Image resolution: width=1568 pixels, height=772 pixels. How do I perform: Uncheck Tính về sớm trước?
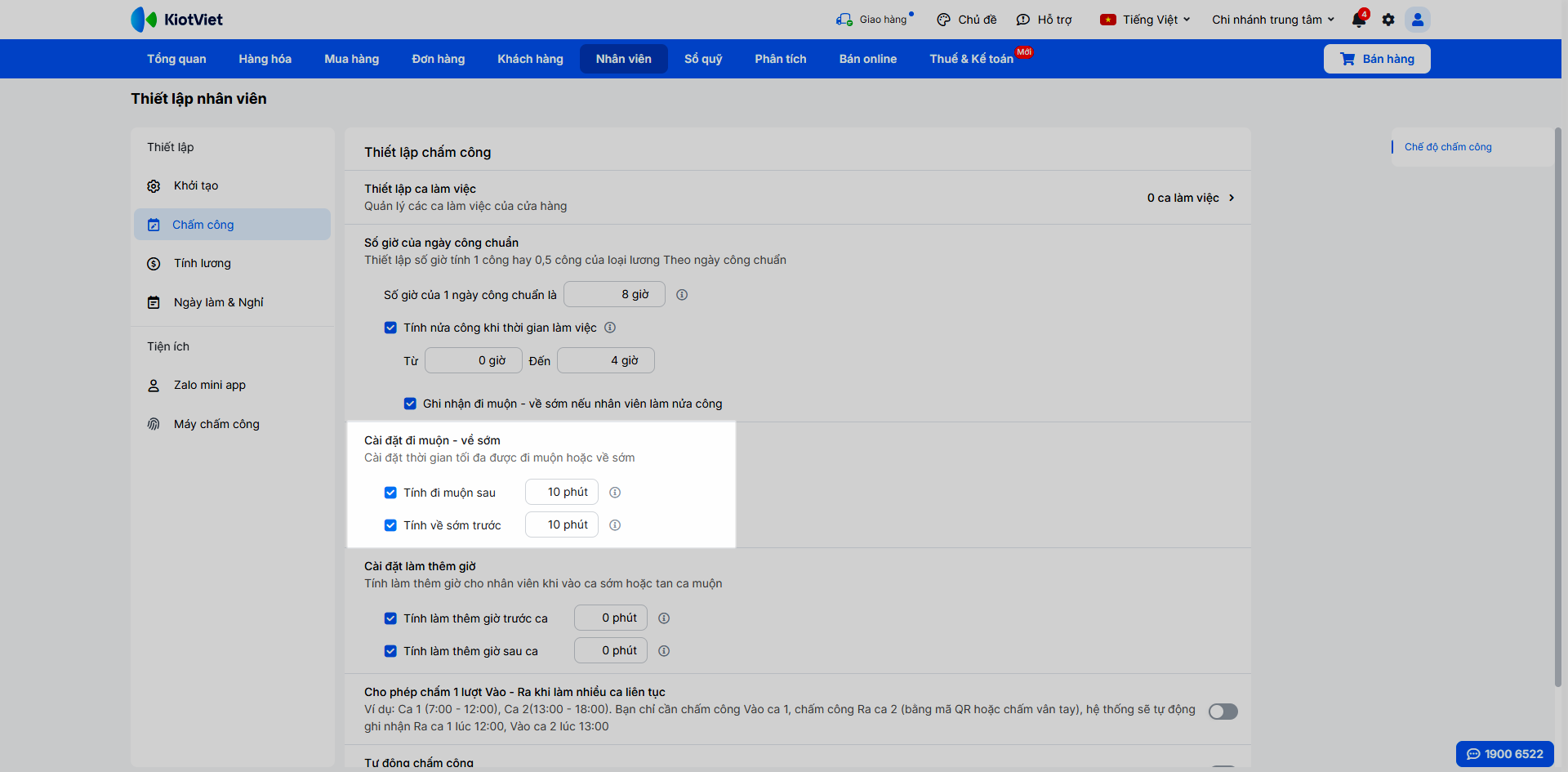click(390, 525)
